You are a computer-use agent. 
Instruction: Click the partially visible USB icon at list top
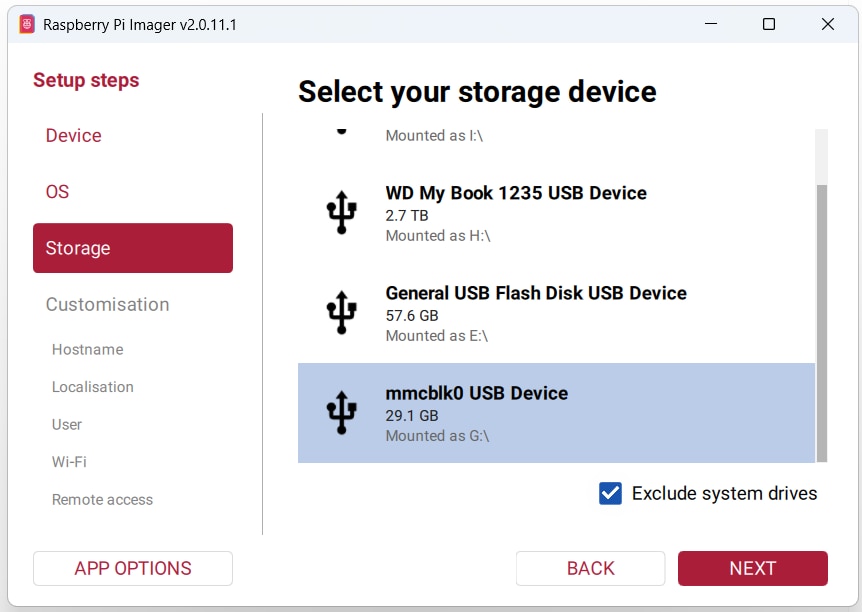point(341,131)
